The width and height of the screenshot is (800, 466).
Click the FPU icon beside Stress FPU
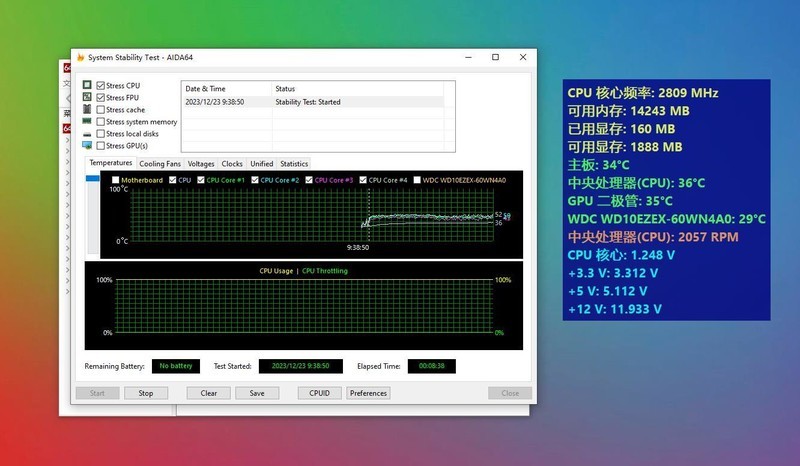point(87,97)
